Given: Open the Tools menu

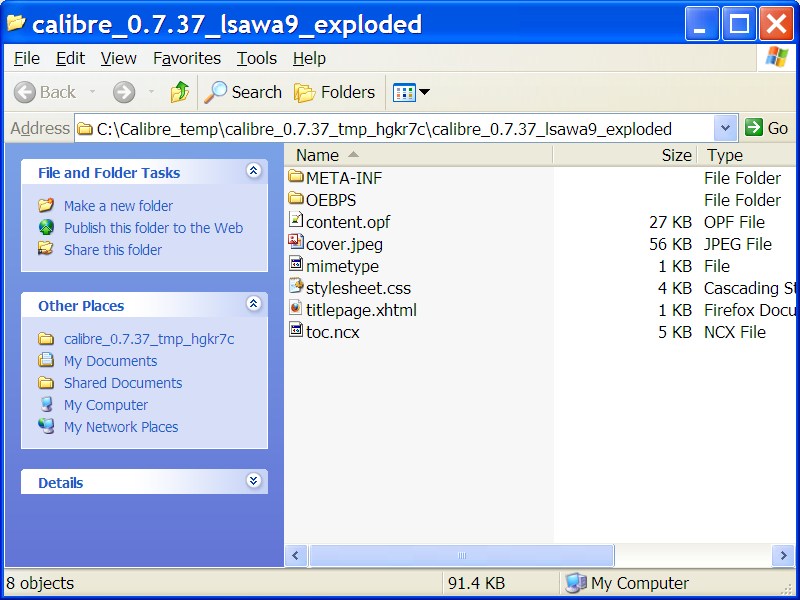Looking at the screenshot, I should 257,58.
